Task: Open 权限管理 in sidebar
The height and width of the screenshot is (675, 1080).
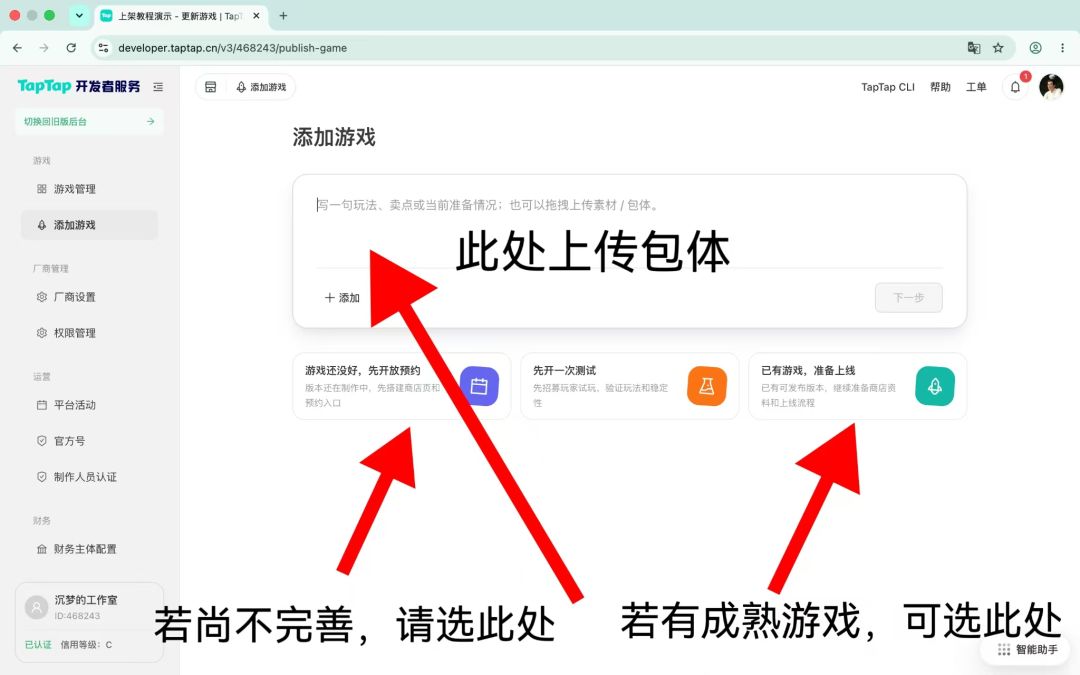Action: tap(90, 333)
